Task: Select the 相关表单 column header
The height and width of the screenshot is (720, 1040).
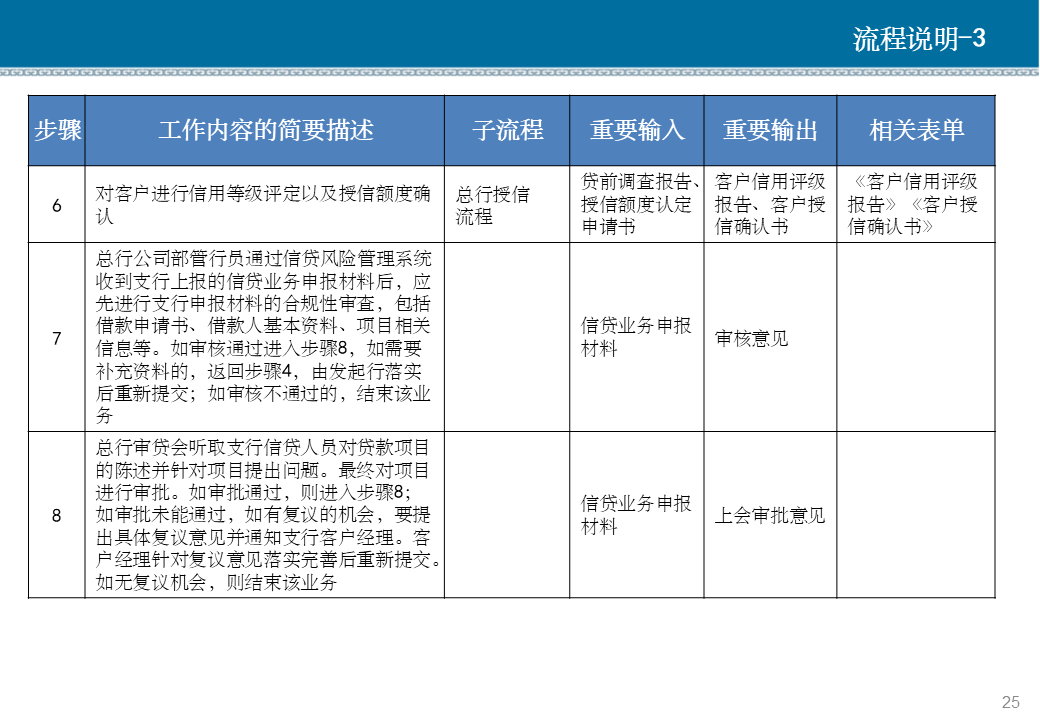Action: 916,131
